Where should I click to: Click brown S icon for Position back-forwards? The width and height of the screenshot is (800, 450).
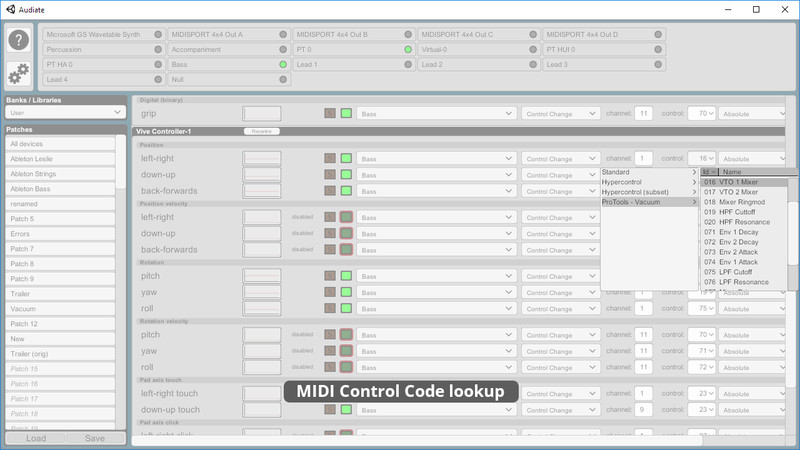[330, 191]
